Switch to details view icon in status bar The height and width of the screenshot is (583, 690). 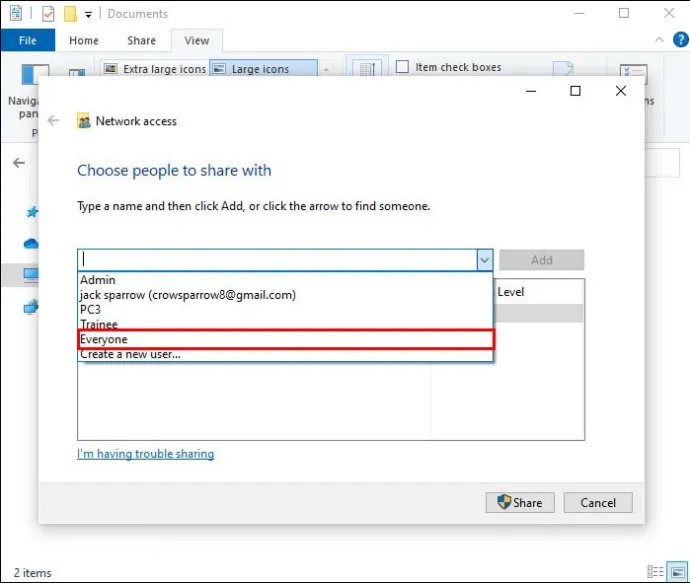tap(655, 572)
